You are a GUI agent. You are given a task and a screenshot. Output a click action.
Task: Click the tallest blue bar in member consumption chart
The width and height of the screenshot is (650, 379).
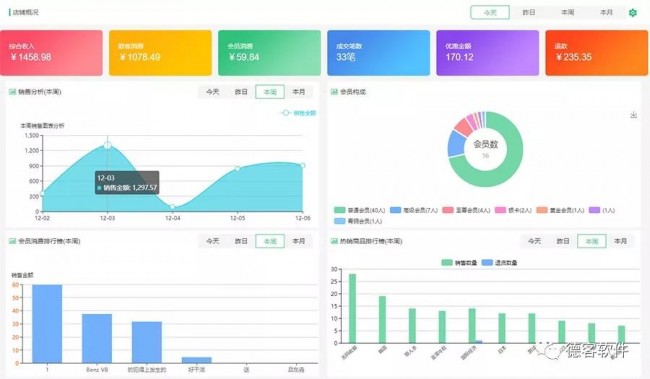pyautogui.click(x=47, y=324)
